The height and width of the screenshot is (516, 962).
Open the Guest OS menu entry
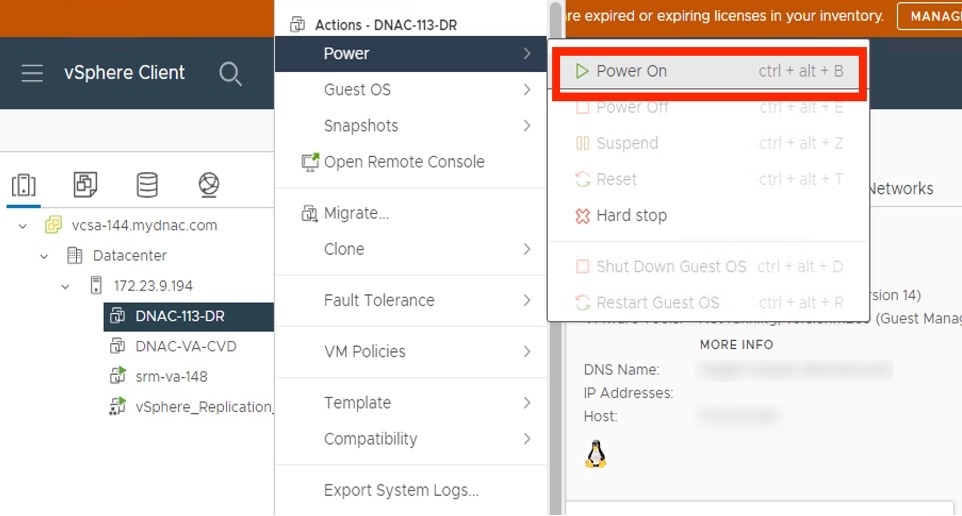click(x=410, y=90)
